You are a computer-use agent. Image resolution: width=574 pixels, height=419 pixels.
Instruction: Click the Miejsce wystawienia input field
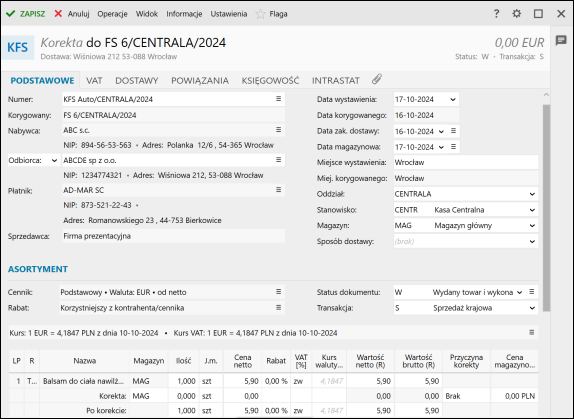(x=466, y=162)
